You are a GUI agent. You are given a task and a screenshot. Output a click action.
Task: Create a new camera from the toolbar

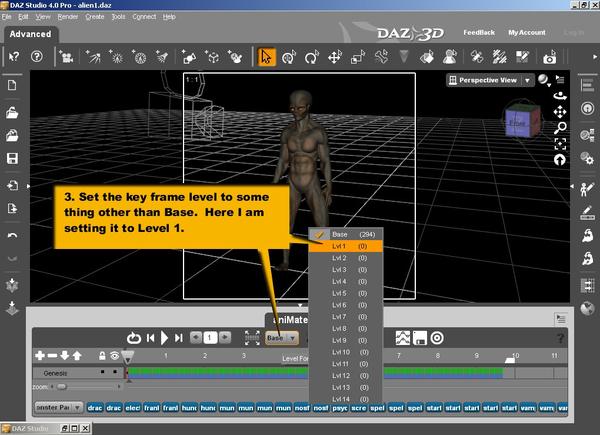(x=66, y=57)
